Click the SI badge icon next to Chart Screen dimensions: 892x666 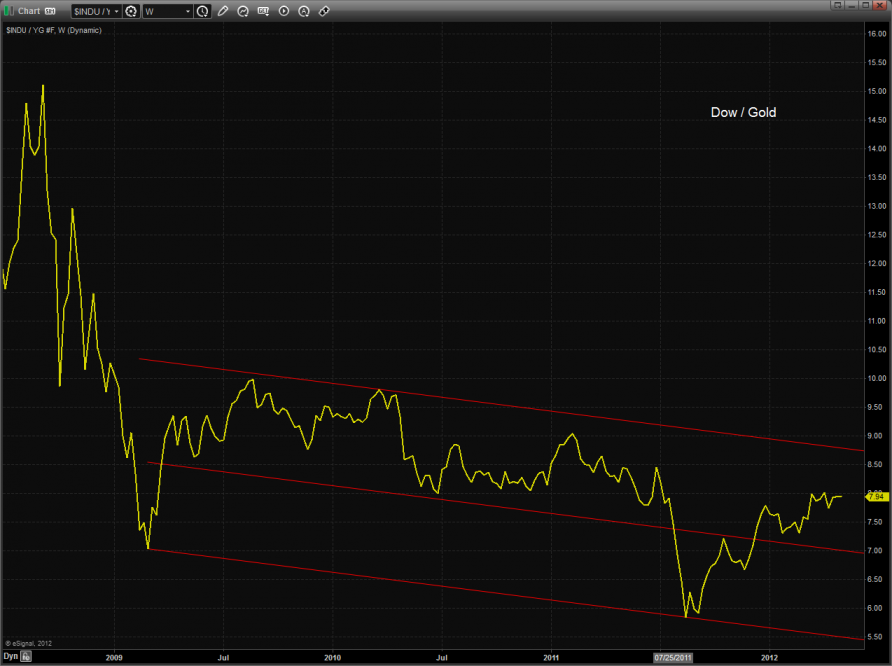click(50, 11)
